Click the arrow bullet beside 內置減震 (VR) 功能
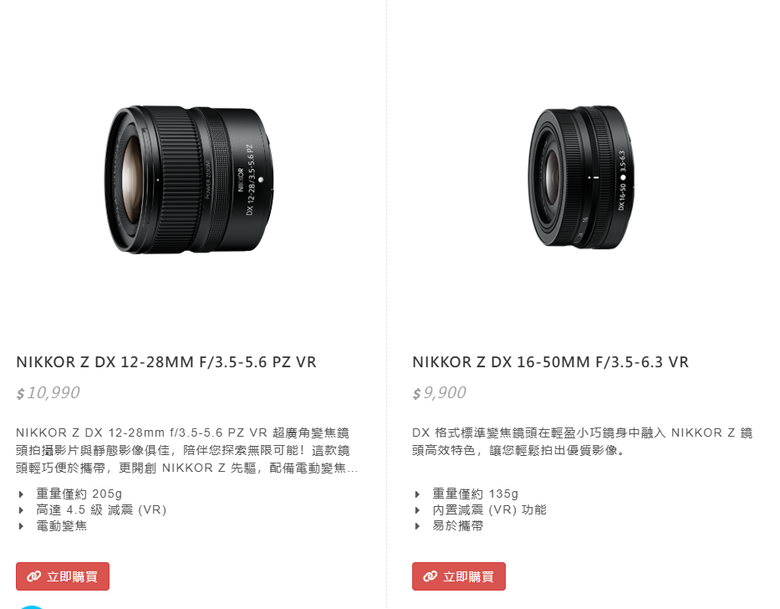Screen dimensions: 780x609 point(417,510)
